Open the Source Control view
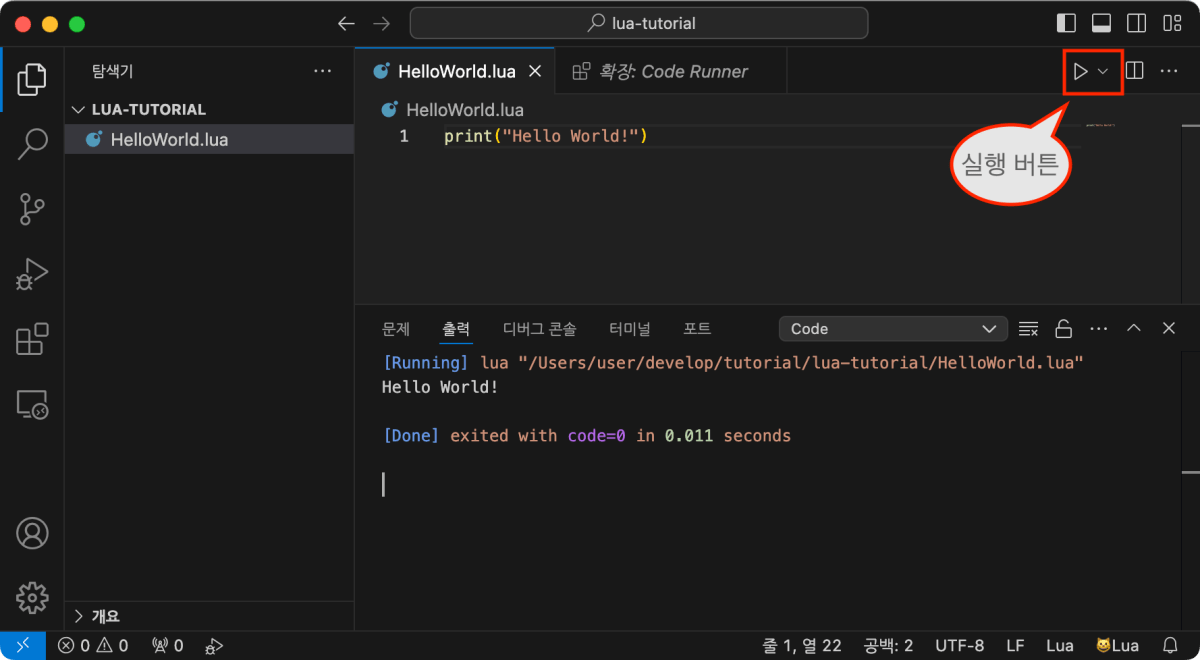This screenshot has width=1200, height=660. (x=32, y=209)
